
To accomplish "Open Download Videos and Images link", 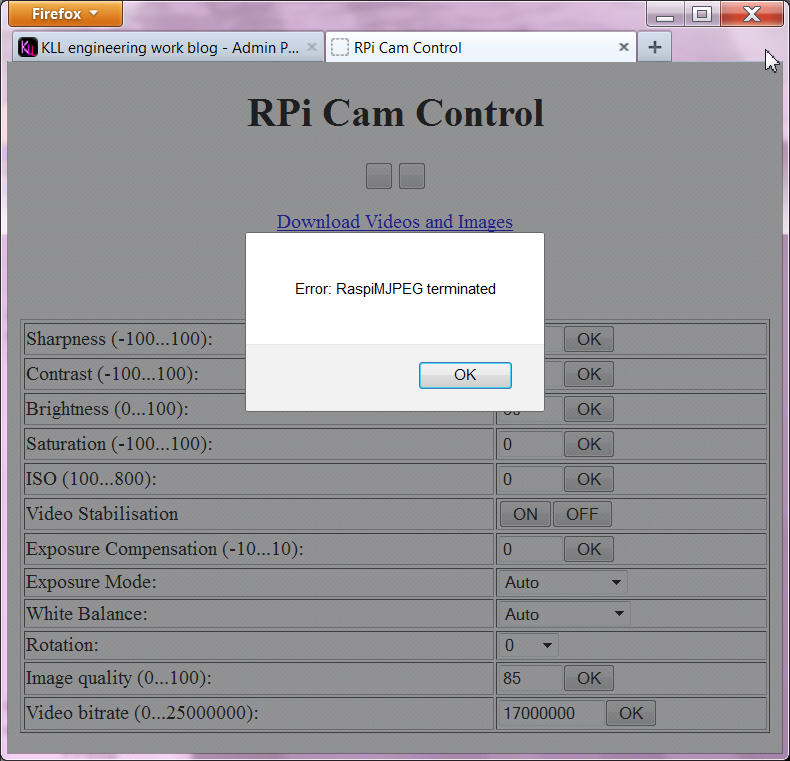I will click(394, 222).
